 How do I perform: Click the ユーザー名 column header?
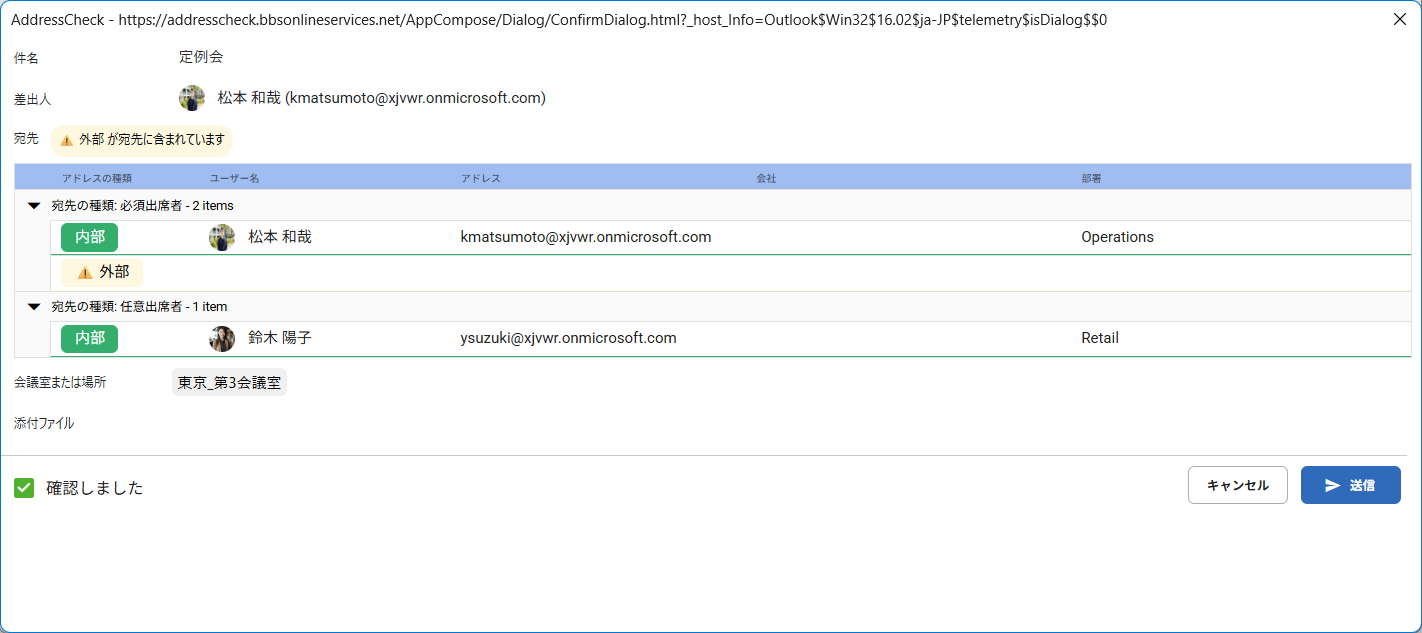[x=235, y=178]
